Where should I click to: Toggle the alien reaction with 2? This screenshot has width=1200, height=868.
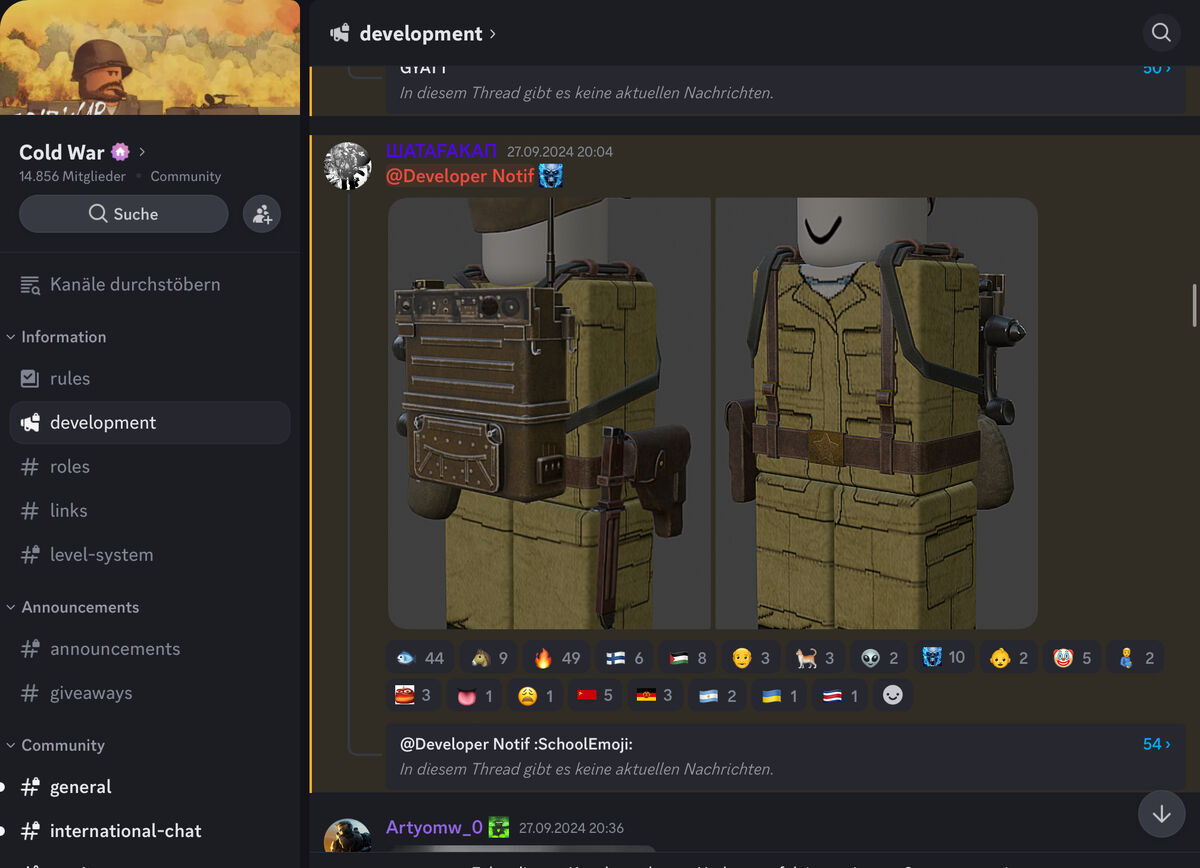[879, 657]
